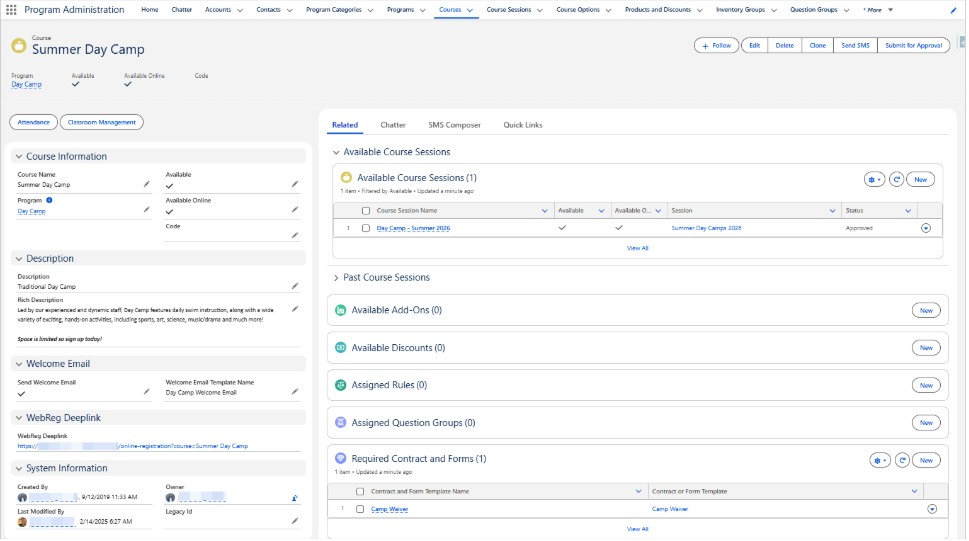Image resolution: width=969 pixels, height=541 pixels.
Task: Refresh the Available Course Sessions list
Action: pos(897,179)
